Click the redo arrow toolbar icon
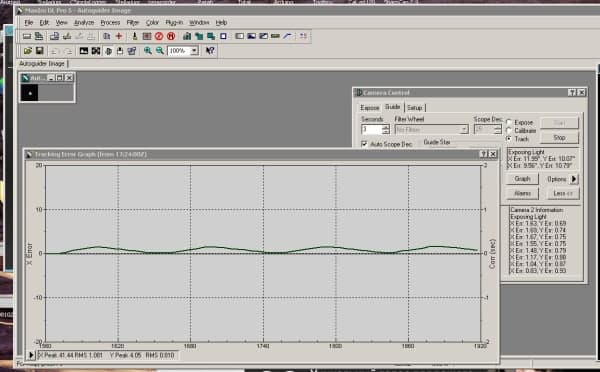Viewport: 600px width, 372px height. coord(68,51)
